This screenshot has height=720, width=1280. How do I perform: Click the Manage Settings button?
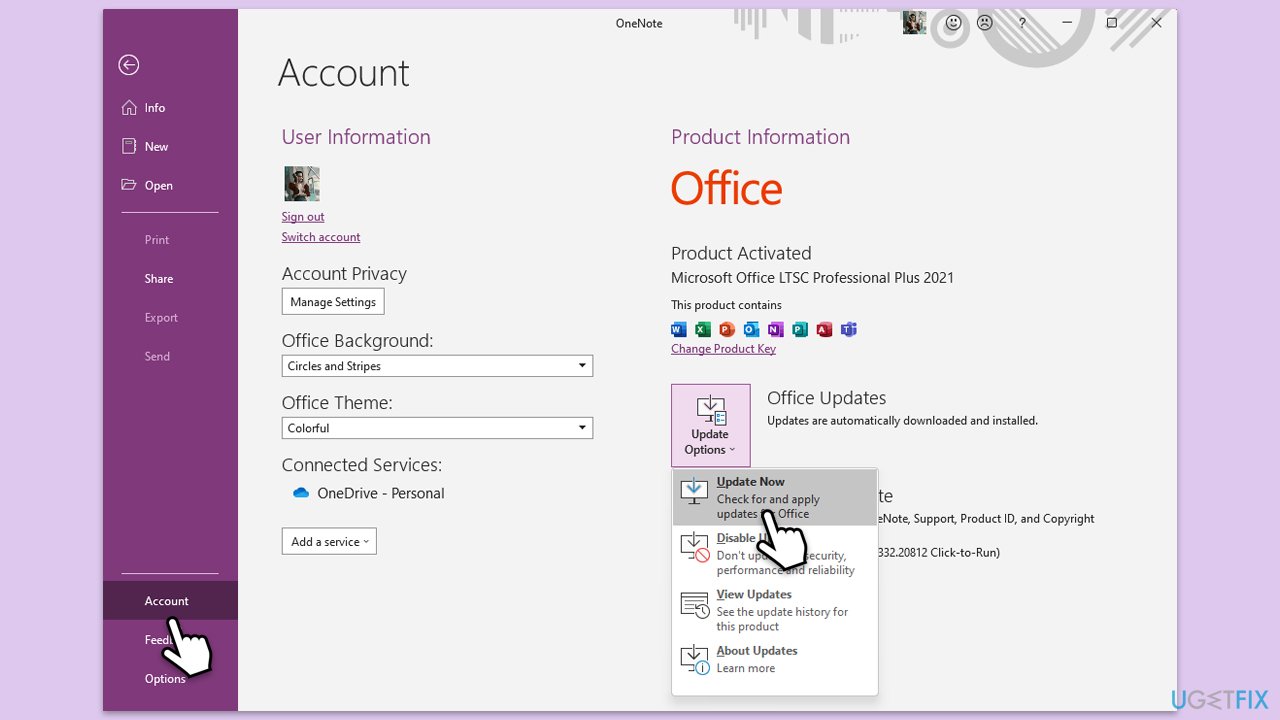click(333, 302)
